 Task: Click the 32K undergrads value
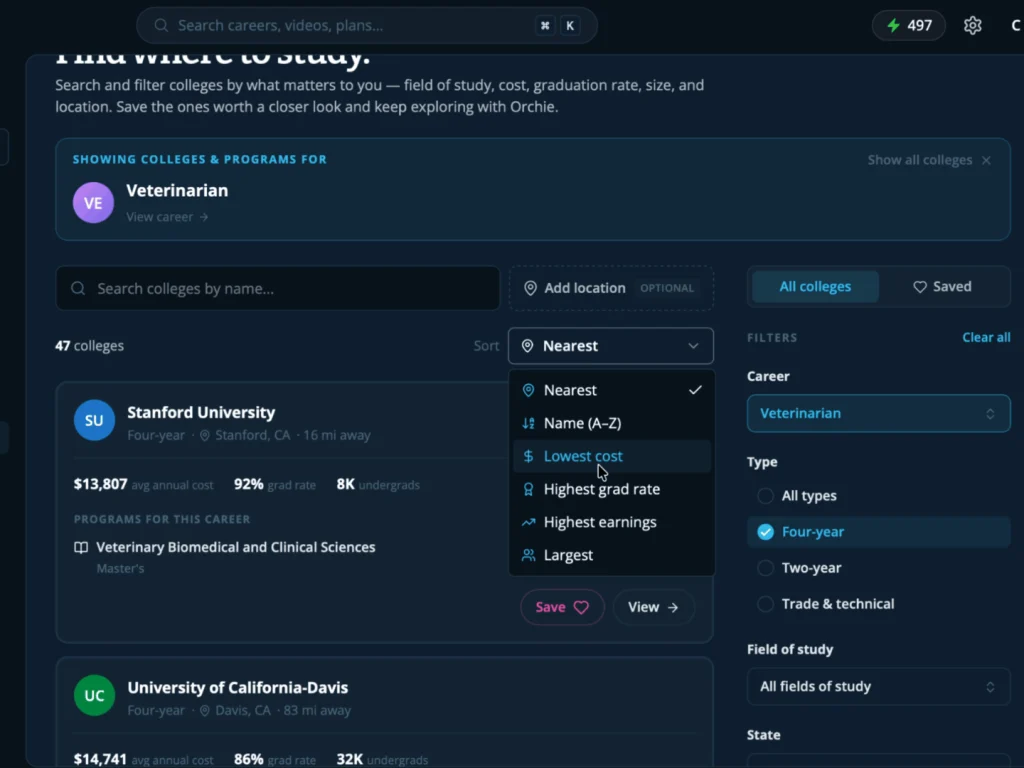(x=349, y=759)
